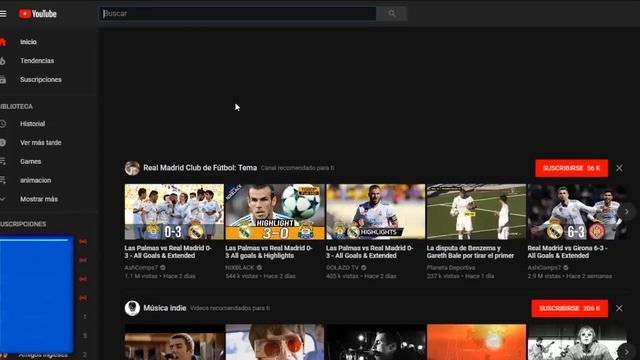Viewport: 640px width, 360px height.
Task: Subscribe to Música indie 206 K
Action: (x=569, y=309)
